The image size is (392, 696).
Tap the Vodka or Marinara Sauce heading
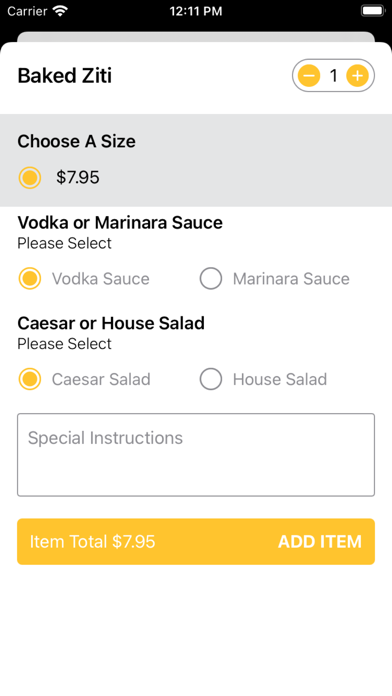(x=120, y=222)
